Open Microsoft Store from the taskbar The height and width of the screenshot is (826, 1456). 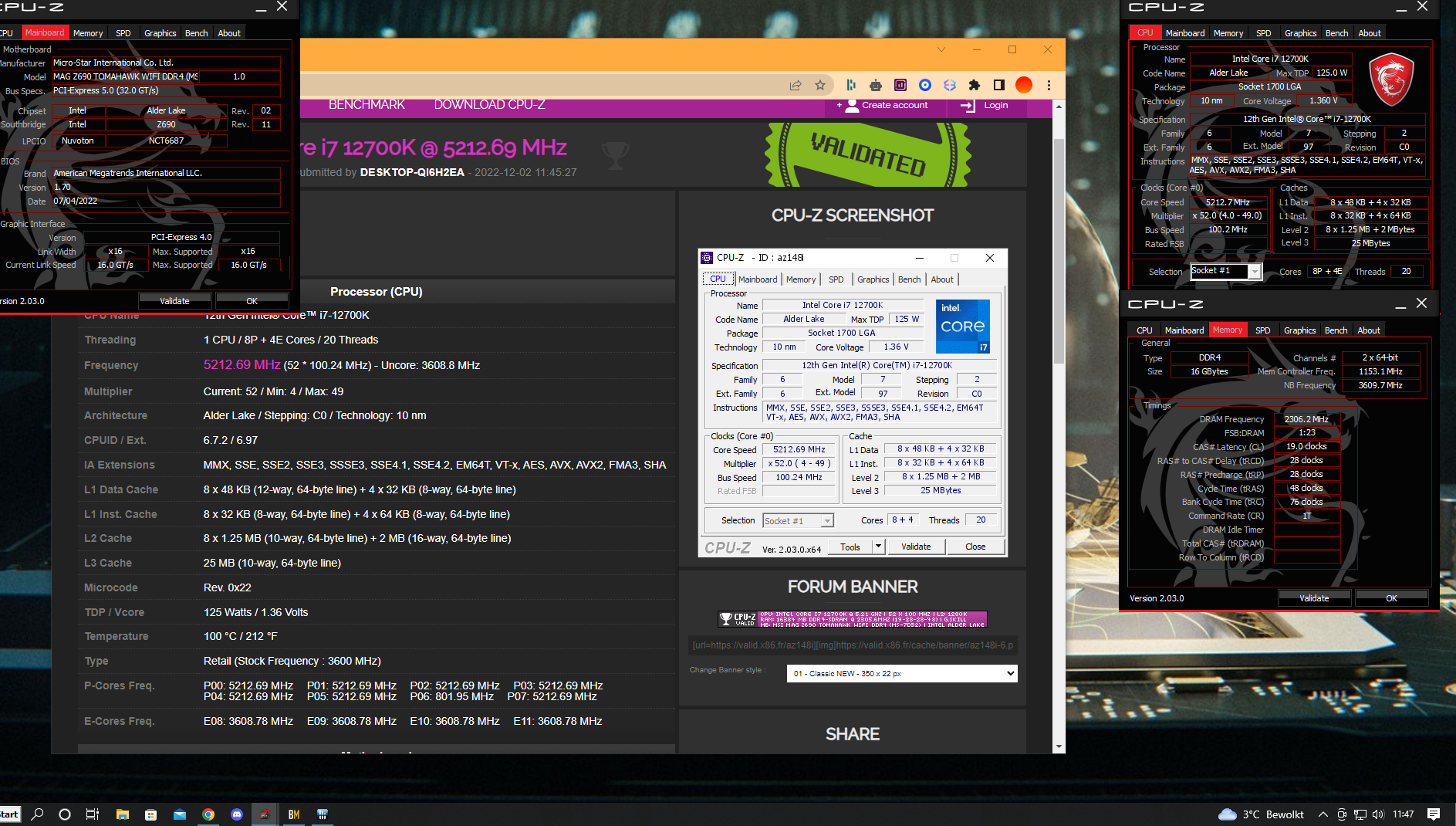[150, 814]
